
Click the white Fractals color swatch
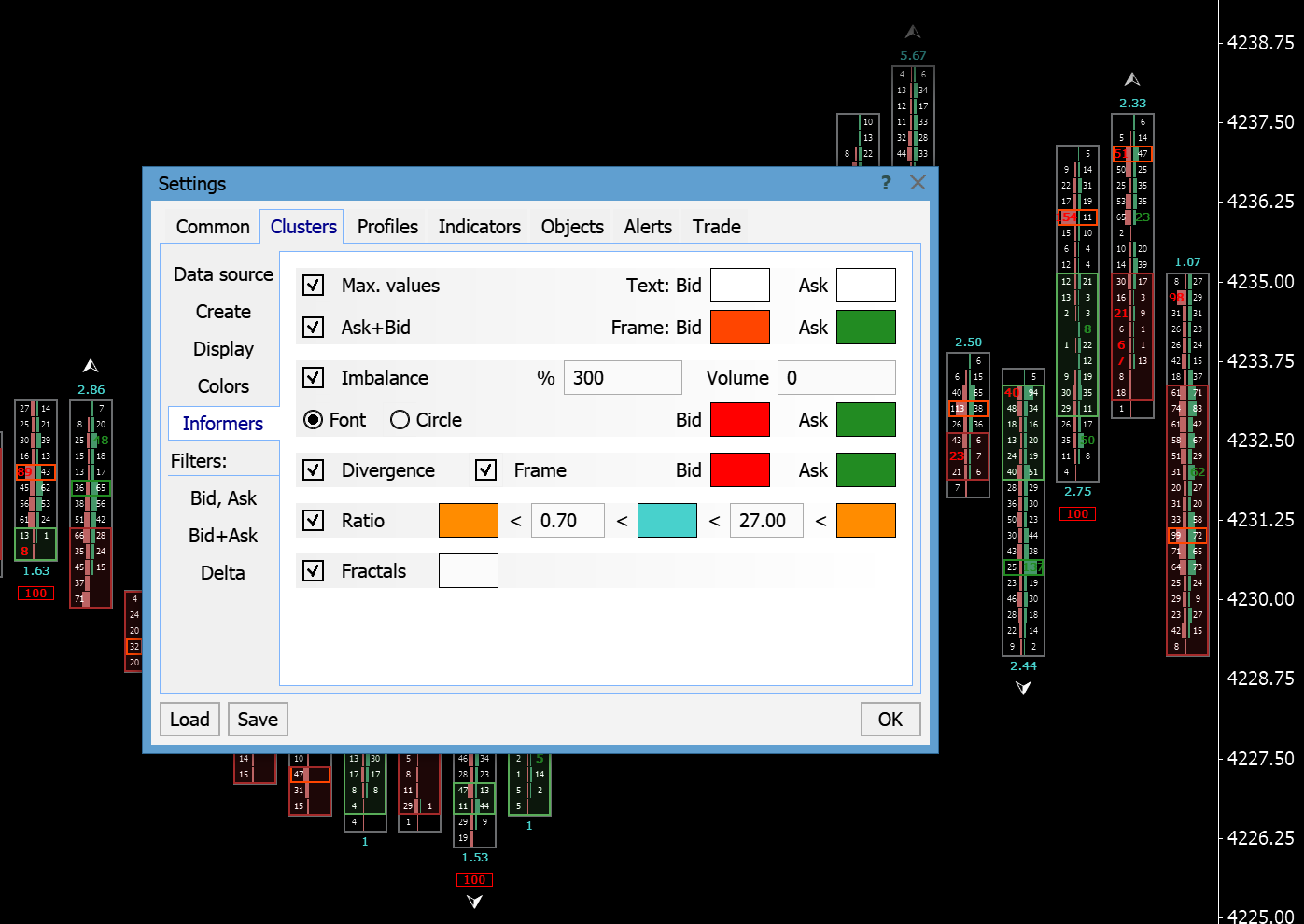coord(468,571)
